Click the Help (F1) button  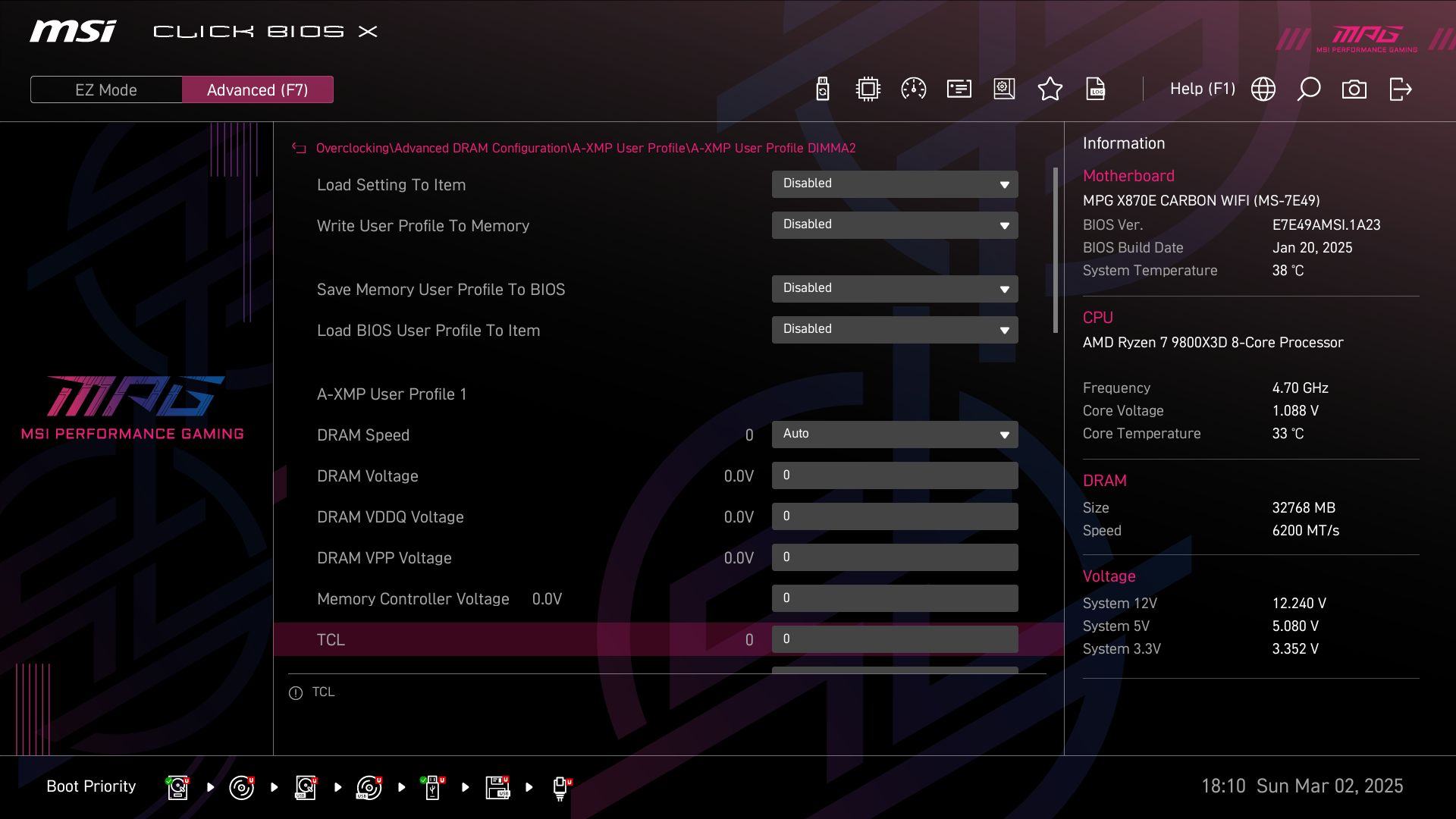[x=1202, y=89]
